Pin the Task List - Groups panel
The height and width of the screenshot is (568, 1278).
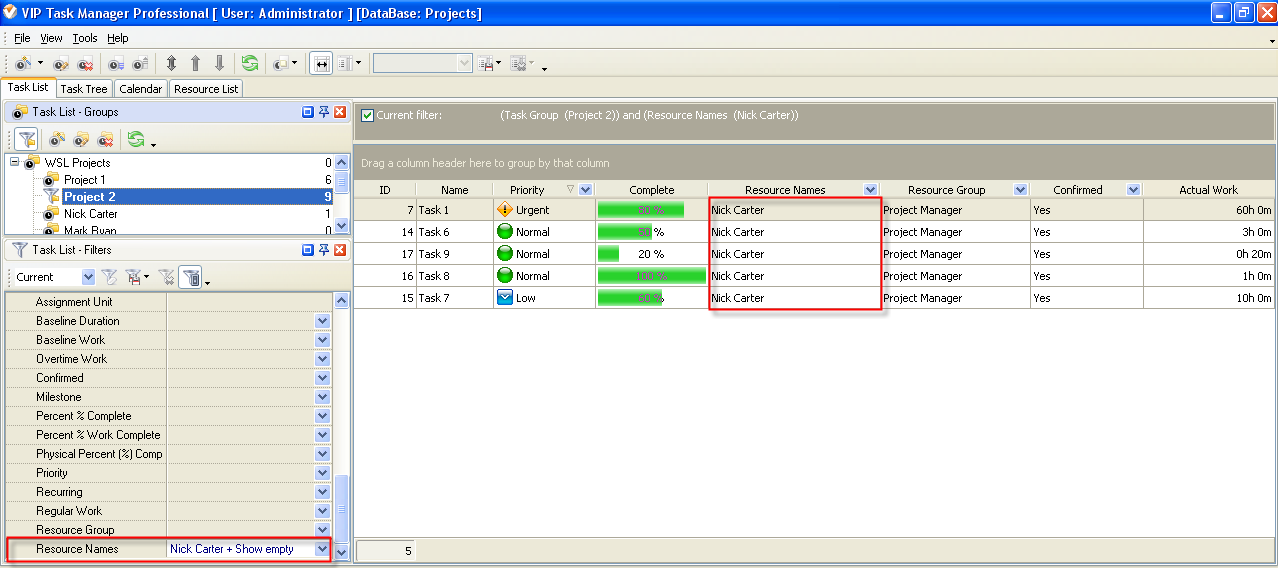(324, 112)
